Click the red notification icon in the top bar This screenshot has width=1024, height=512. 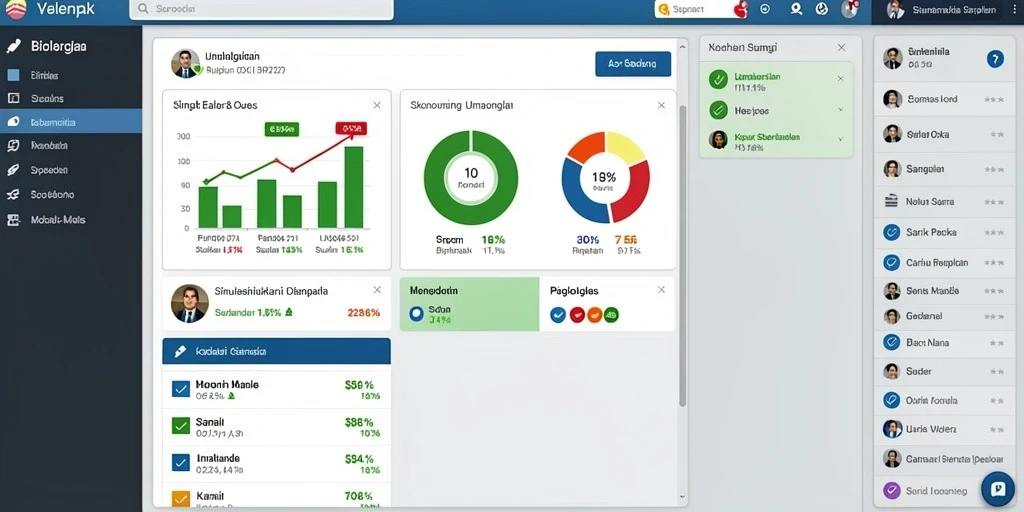click(741, 9)
